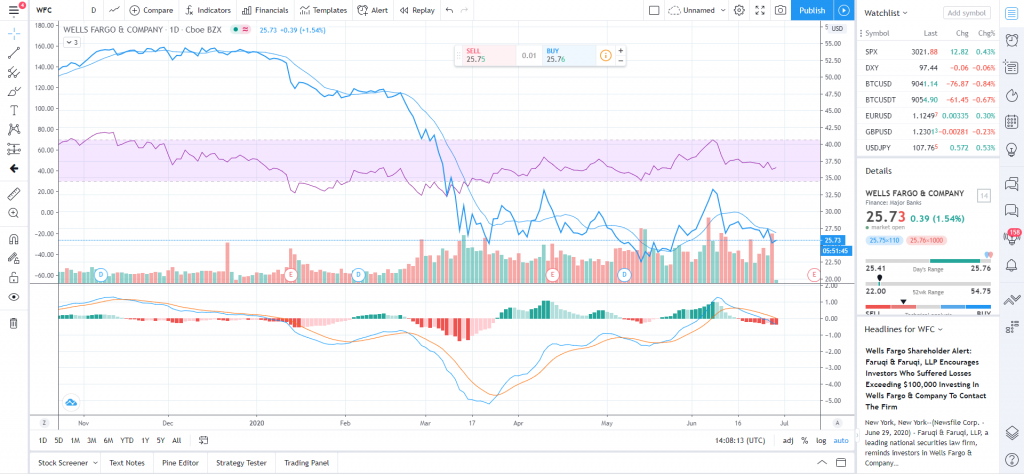This screenshot has width=1024, height=475.
Task: Enter fullscreen mode
Action: (760, 10)
